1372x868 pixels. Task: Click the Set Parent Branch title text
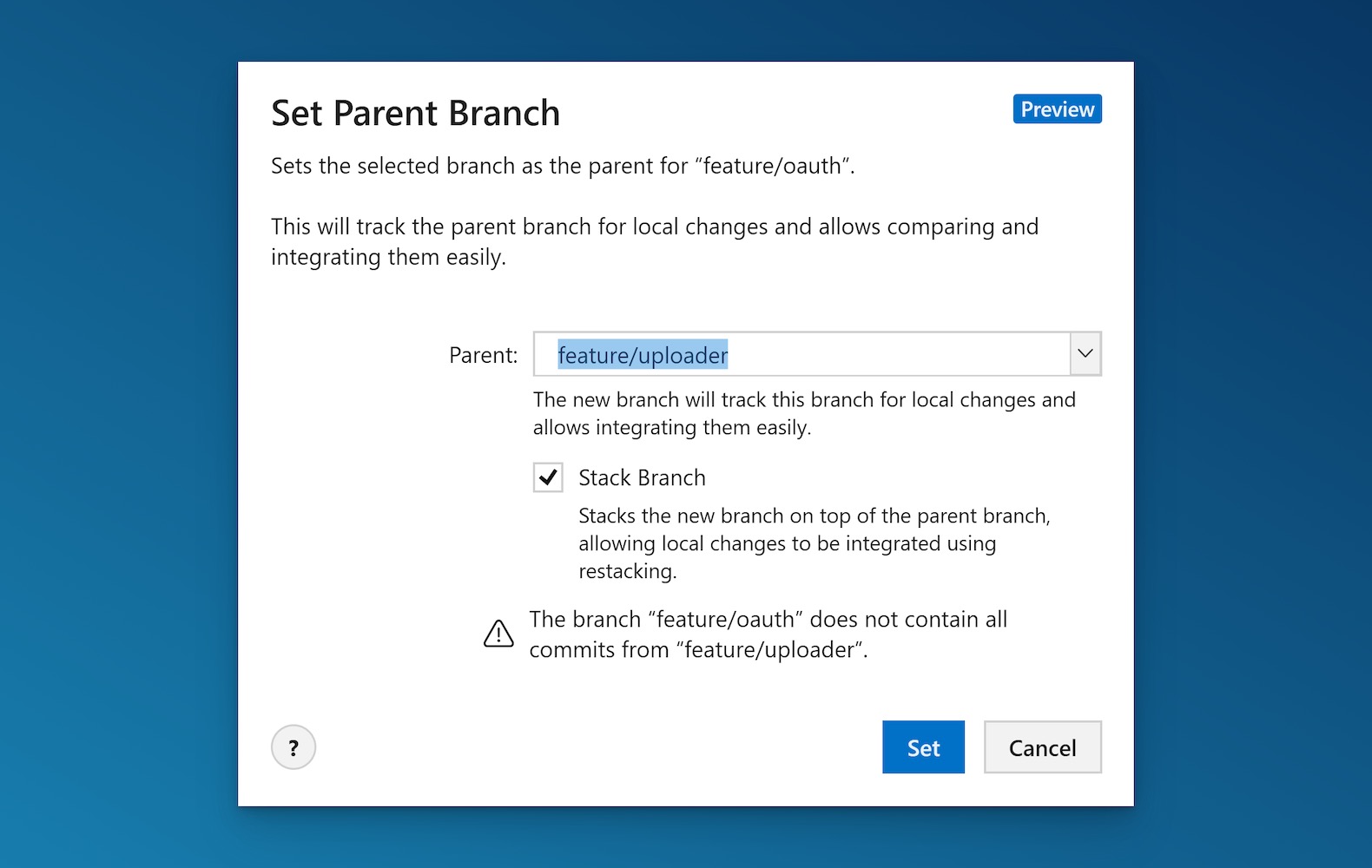tap(416, 113)
